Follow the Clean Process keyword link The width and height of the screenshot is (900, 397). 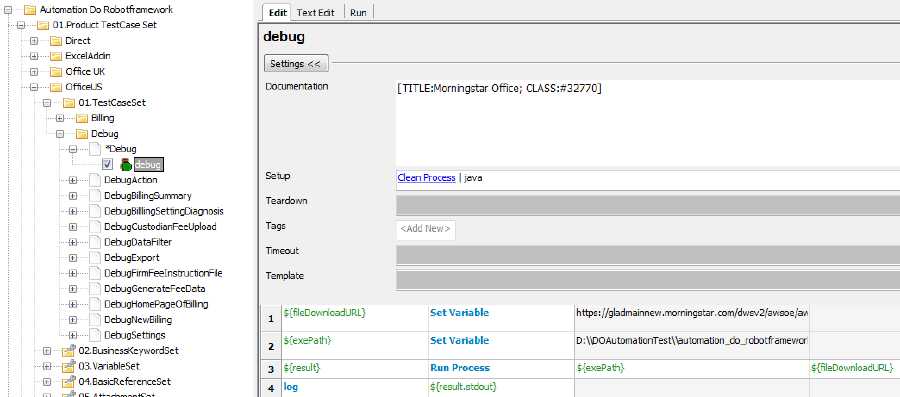click(x=426, y=178)
